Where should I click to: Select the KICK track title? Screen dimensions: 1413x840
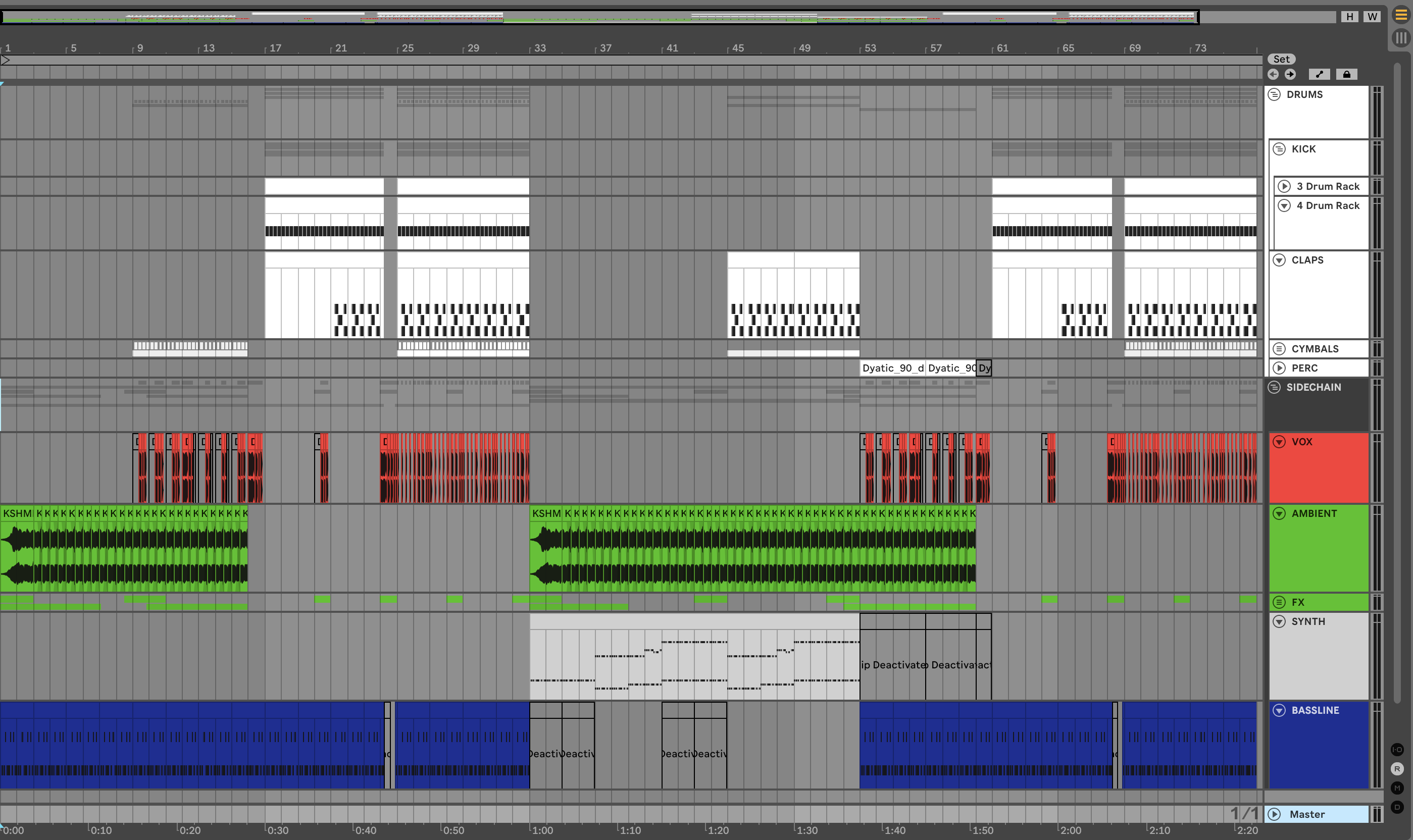click(x=1304, y=149)
